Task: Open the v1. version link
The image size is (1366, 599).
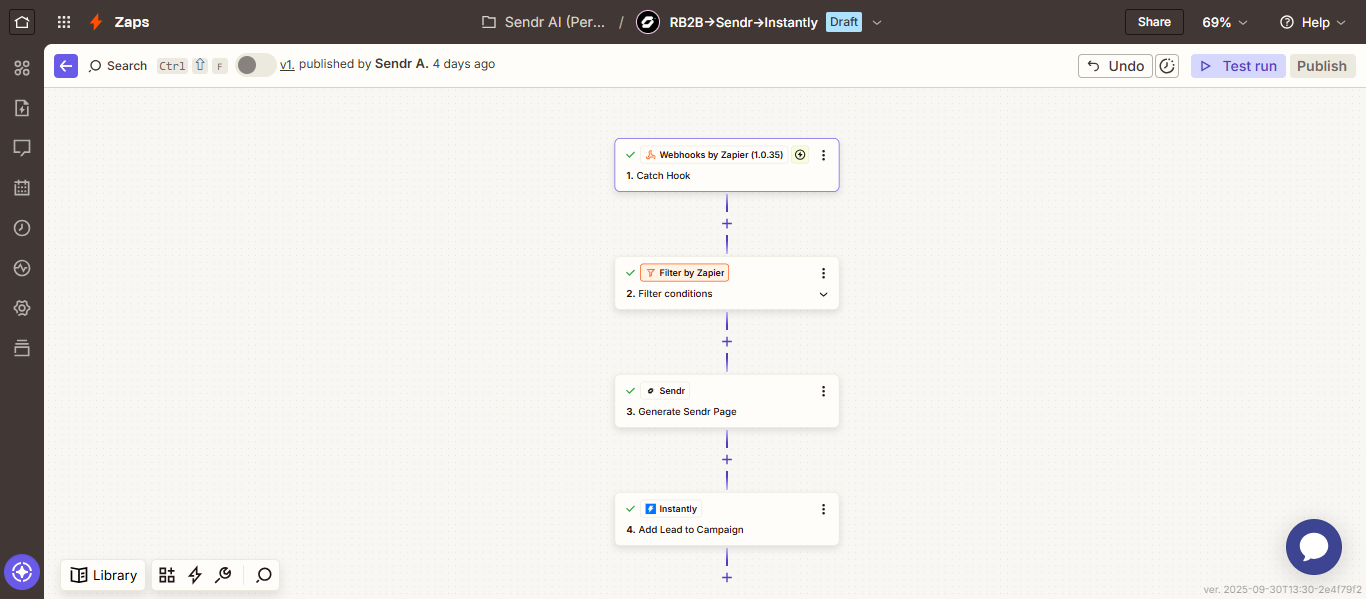Action: (286, 64)
